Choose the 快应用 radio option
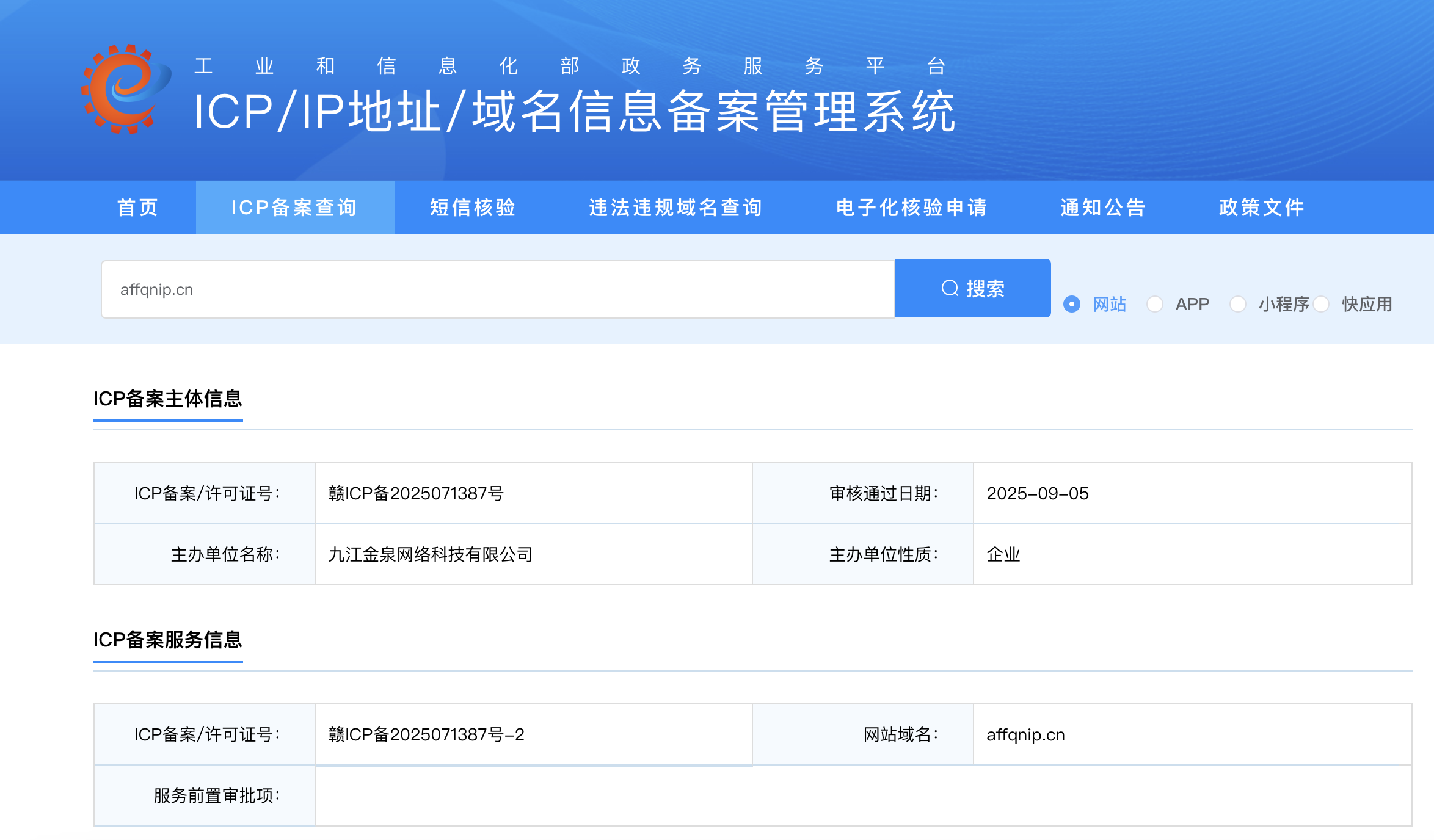The image size is (1434, 840). pyautogui.click(x=1321, y=304)
